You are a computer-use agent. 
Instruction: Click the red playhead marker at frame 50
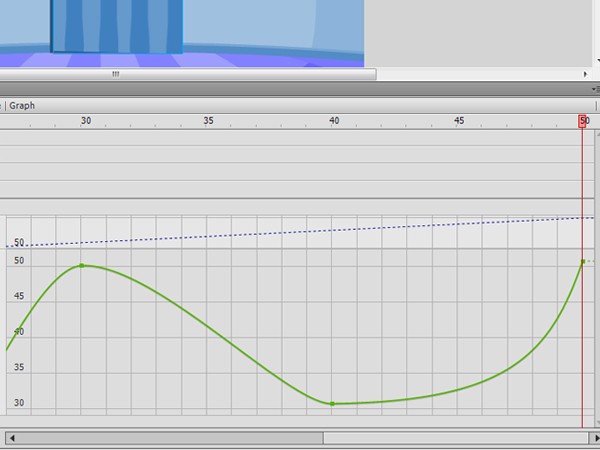click(583, 121)
